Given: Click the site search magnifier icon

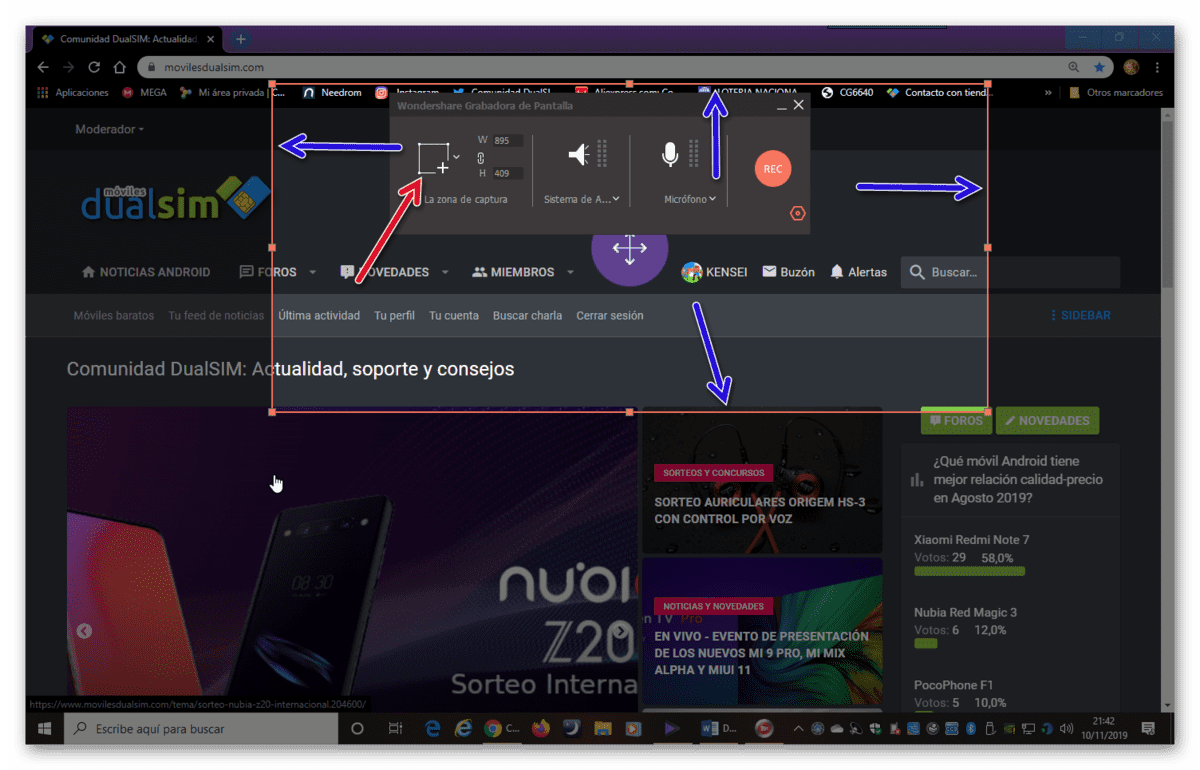Looking at the screenshot, I should (x=917, y=272).
